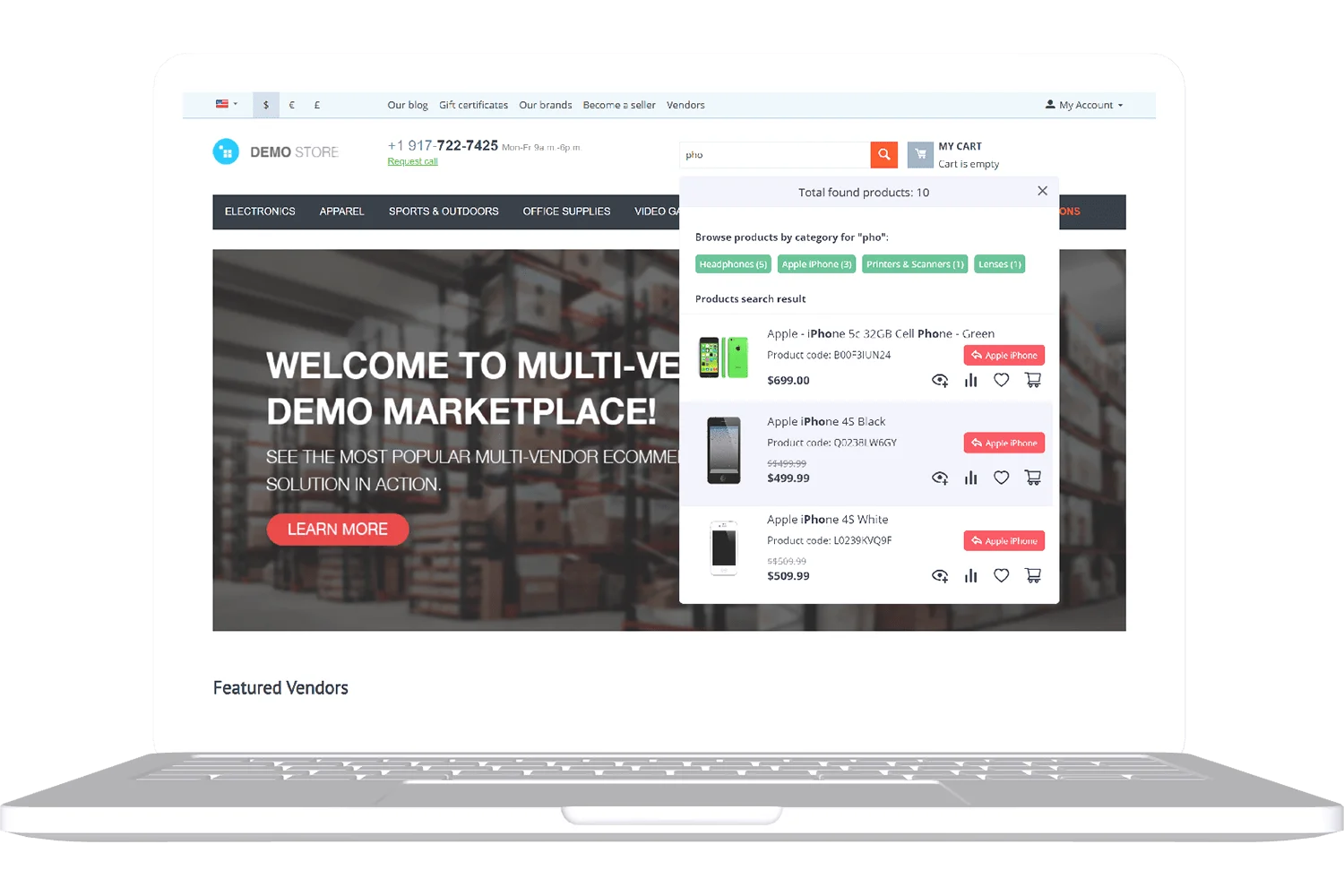Switch currency to British pound
The height and width of the screenshot is (896, 1344).
click(x=317, y=105)
